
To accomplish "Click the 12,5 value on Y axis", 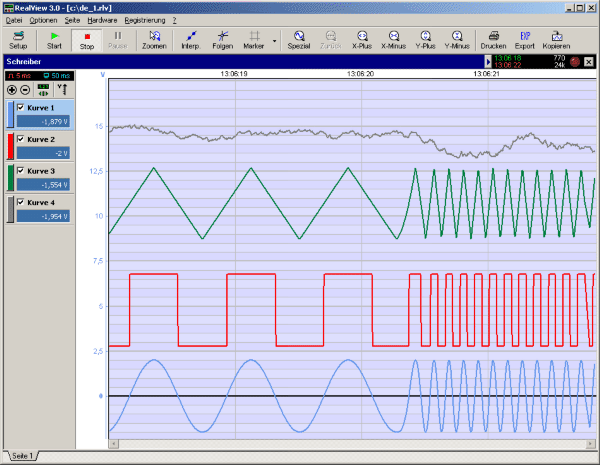I will tap(96, 171).
